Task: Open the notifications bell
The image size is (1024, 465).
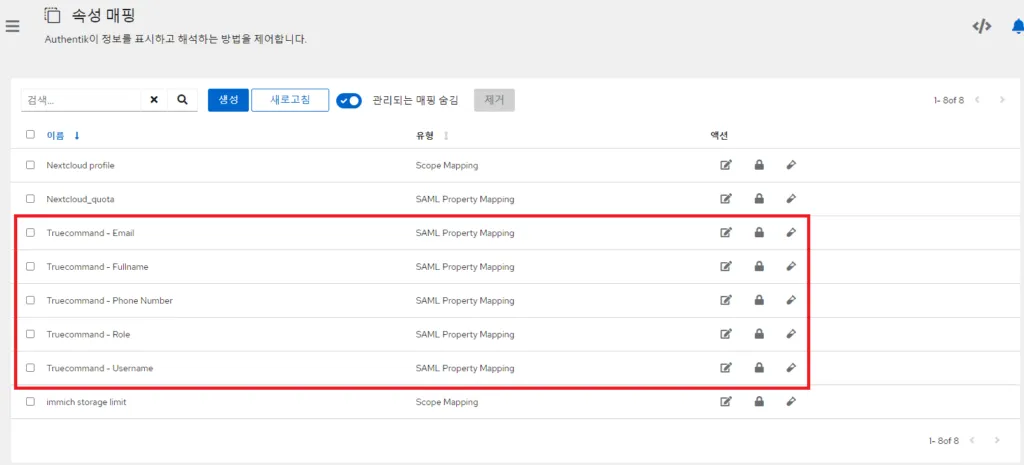Action: pos(1017,26)
